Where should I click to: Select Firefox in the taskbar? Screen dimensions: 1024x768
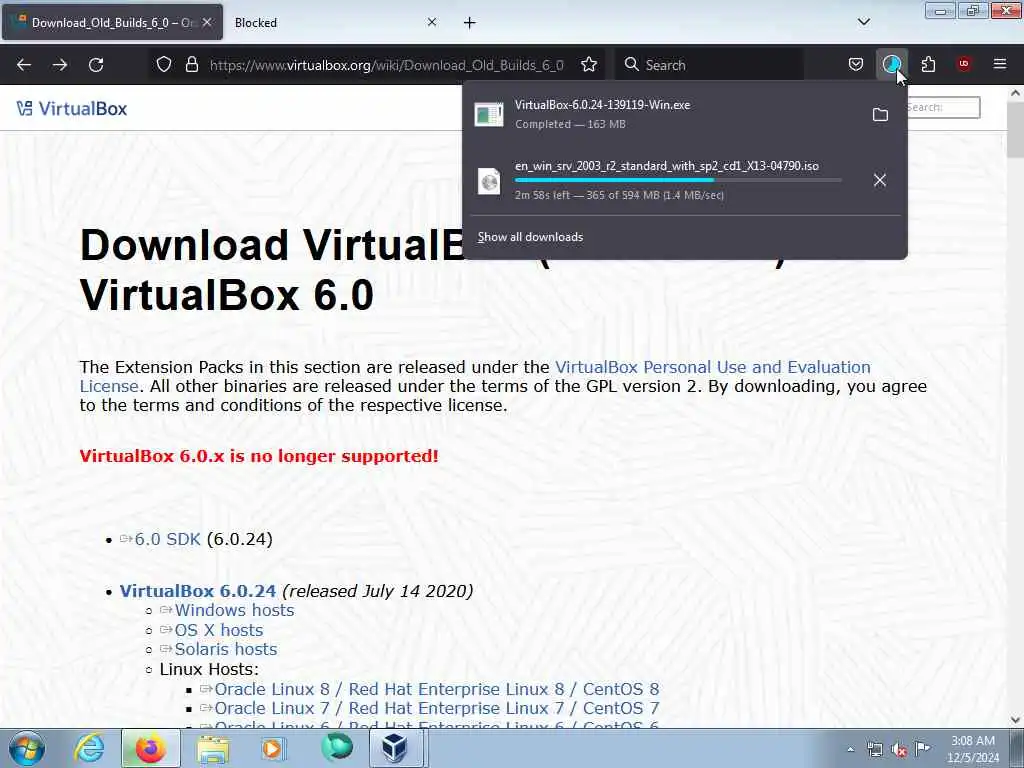150,748
